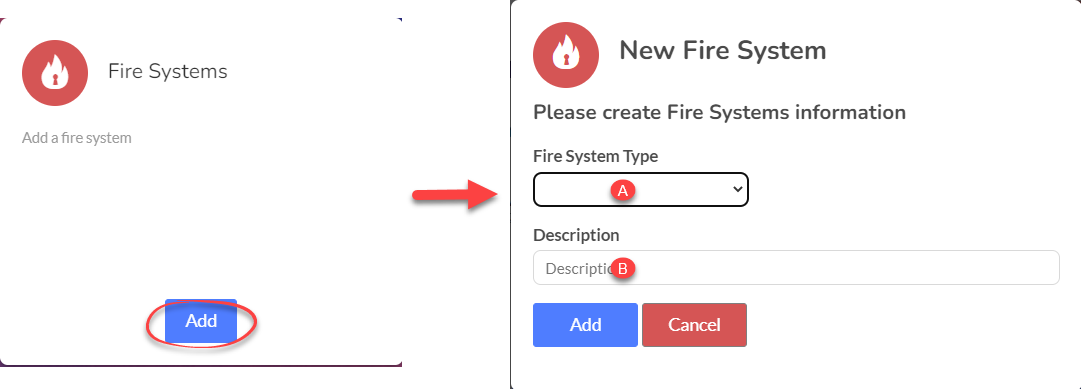Viewport: 1081px width, 389px height.
Task: Click the red circled B marker
Action: (623, 269)
